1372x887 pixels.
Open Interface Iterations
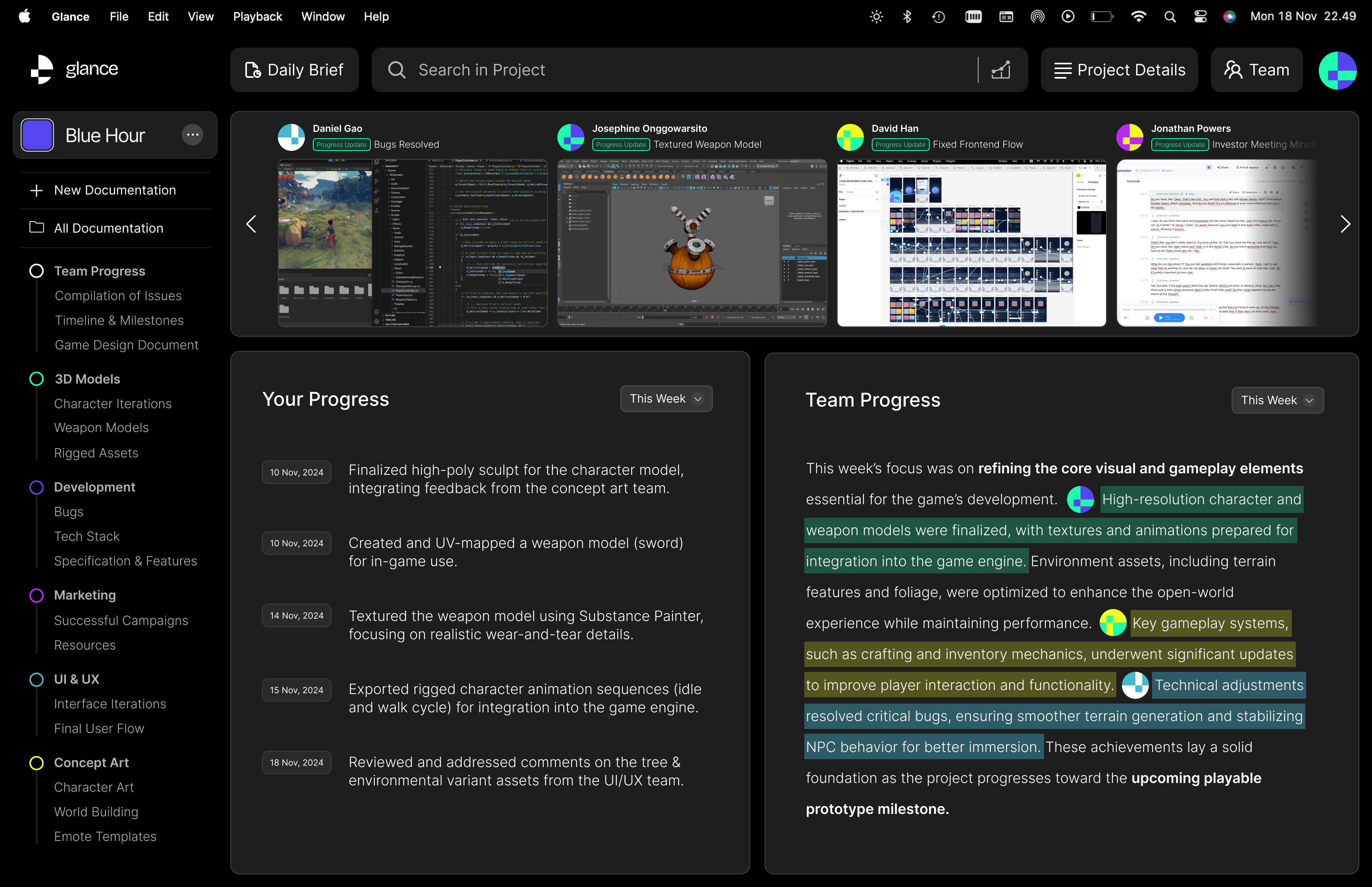tap(110, 704)
